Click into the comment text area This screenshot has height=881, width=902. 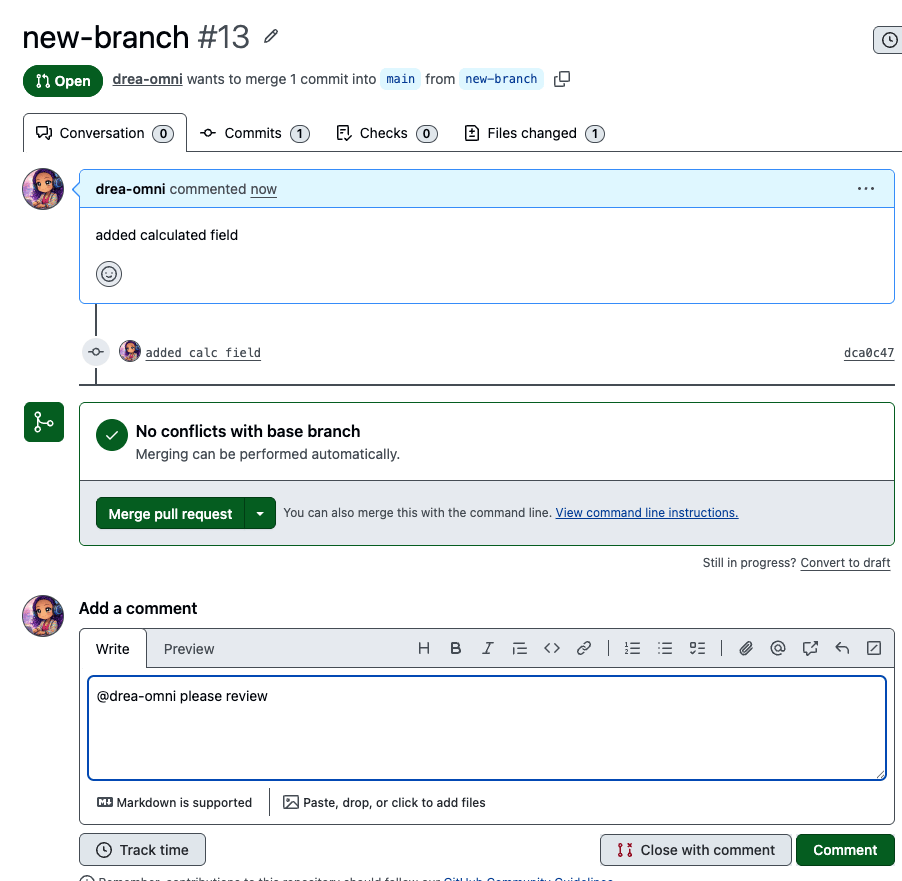point(487,728)
